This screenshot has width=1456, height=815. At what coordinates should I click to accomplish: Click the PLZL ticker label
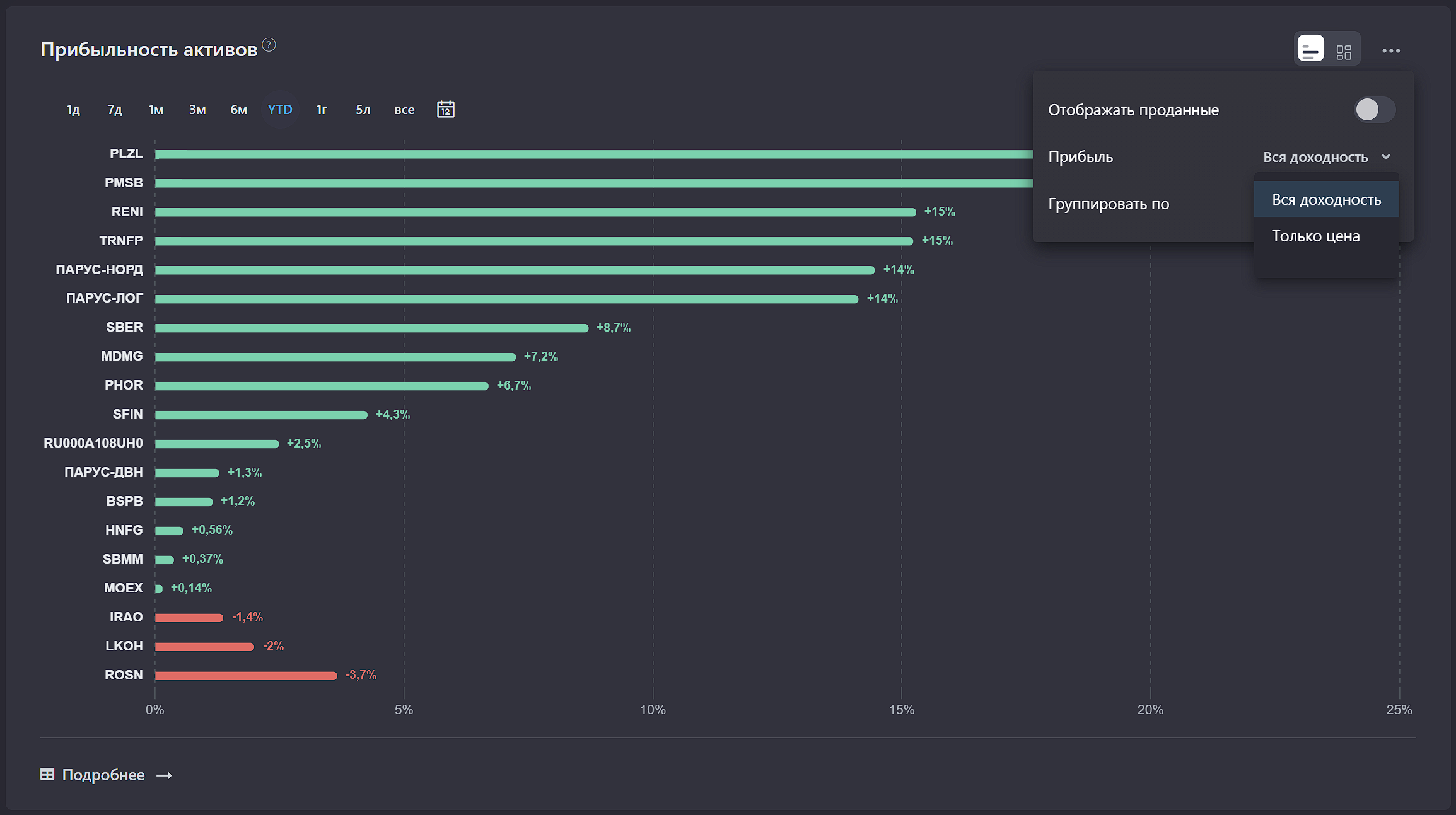[x=126, y=154]
